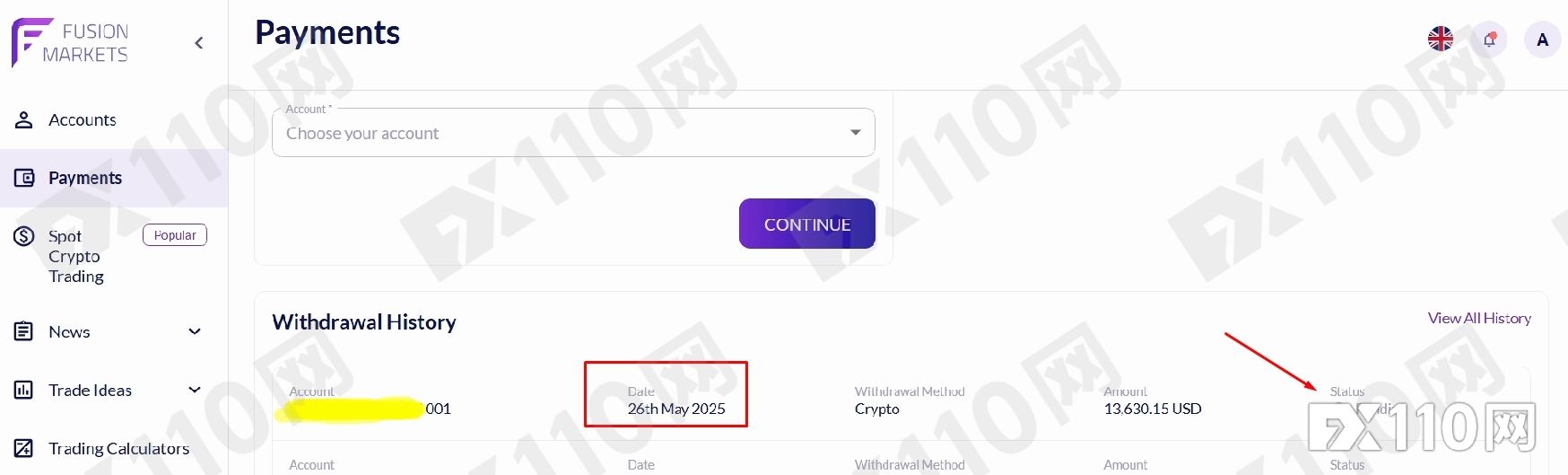Expand the Trade Ideas submenu chevron

click(195, 390)
